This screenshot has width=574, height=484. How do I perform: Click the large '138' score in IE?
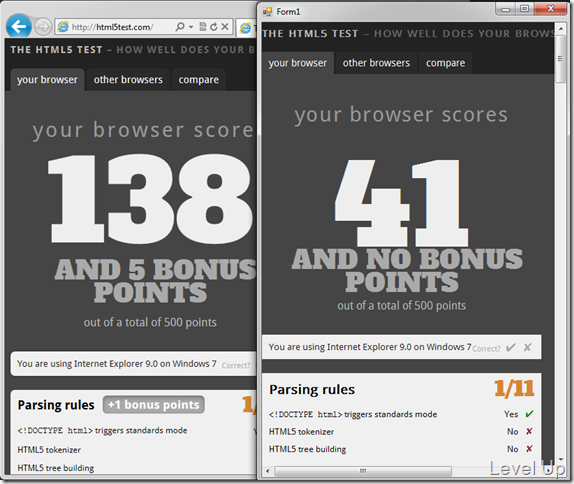pyautogui.click(x=151, y=198)
